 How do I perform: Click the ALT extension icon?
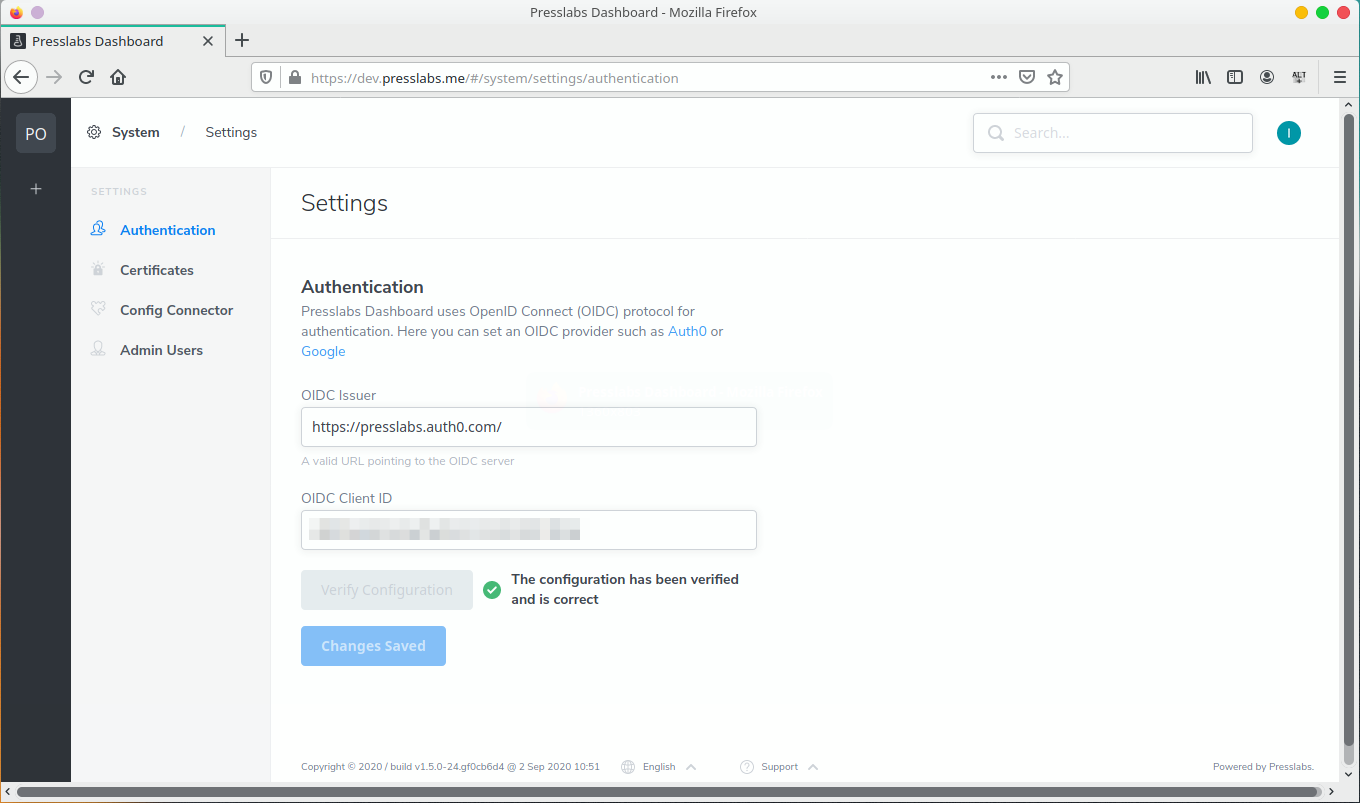click(x=1299, y=77)
